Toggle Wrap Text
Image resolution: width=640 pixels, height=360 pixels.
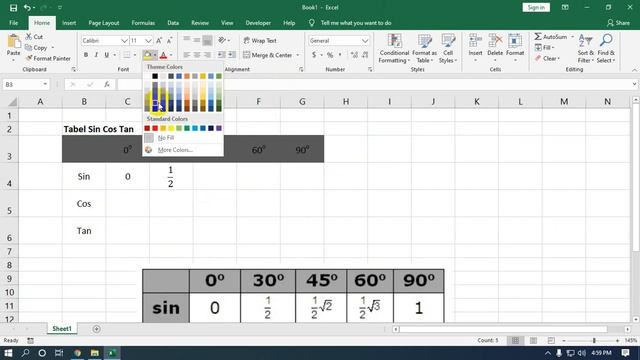[260, 40]
